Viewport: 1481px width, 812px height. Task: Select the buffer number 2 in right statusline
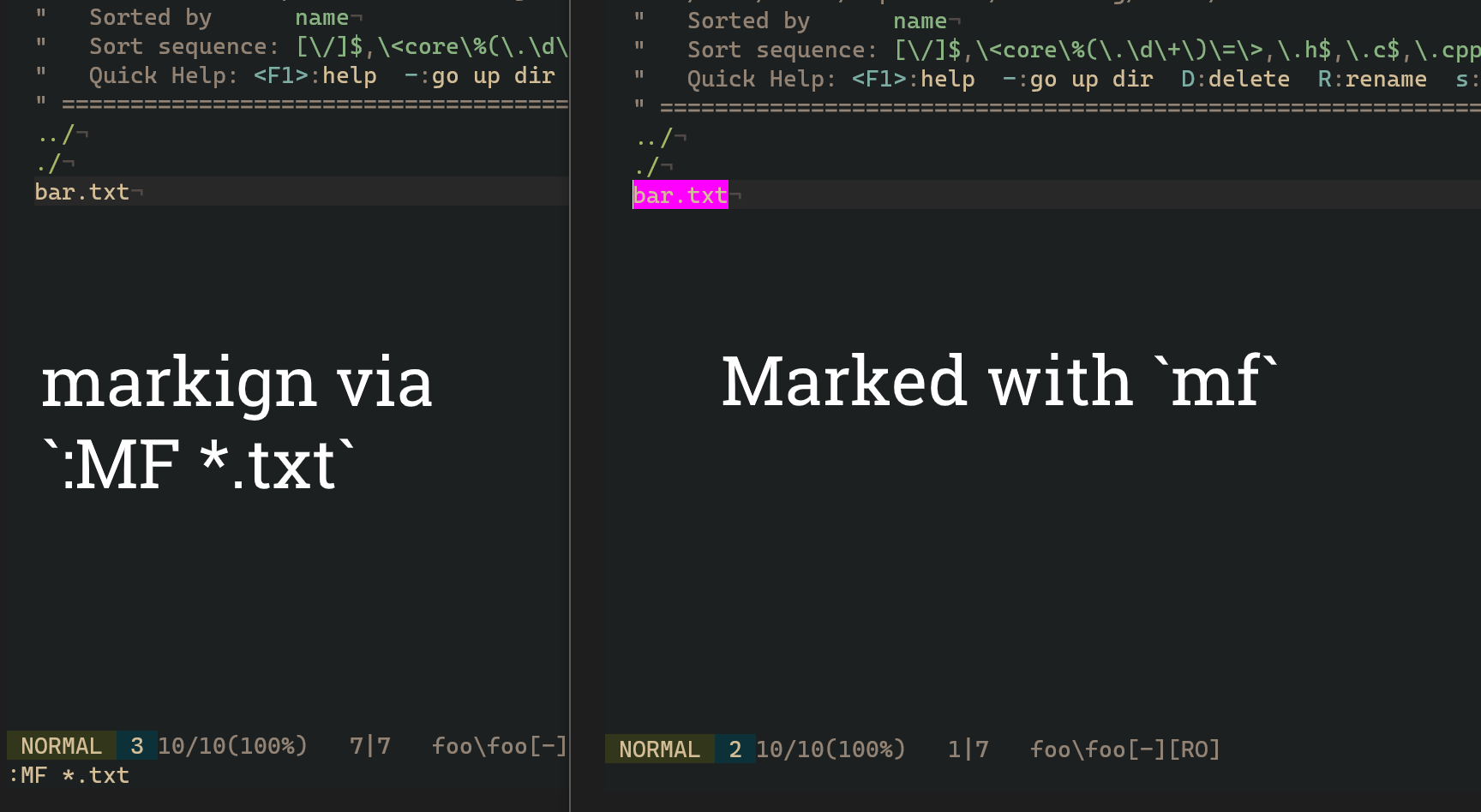pos(735,749)
